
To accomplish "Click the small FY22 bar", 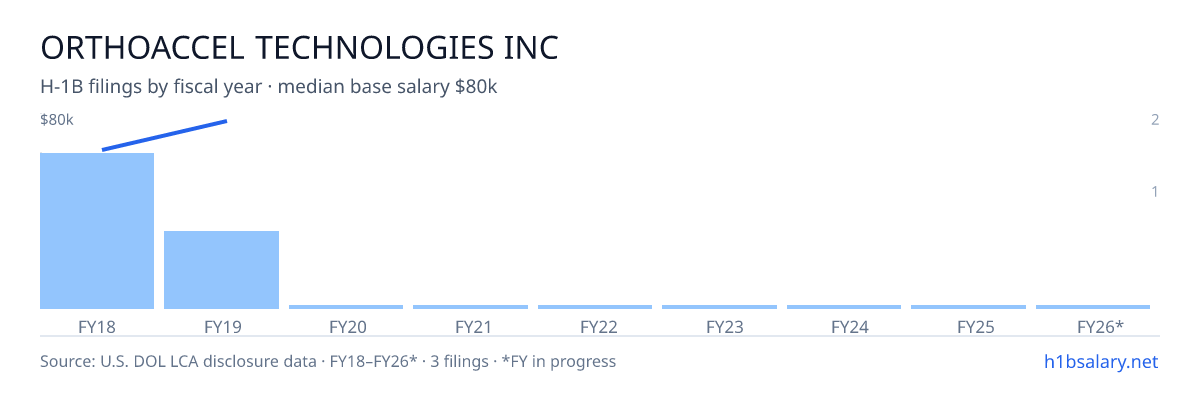I will [595, 307].
